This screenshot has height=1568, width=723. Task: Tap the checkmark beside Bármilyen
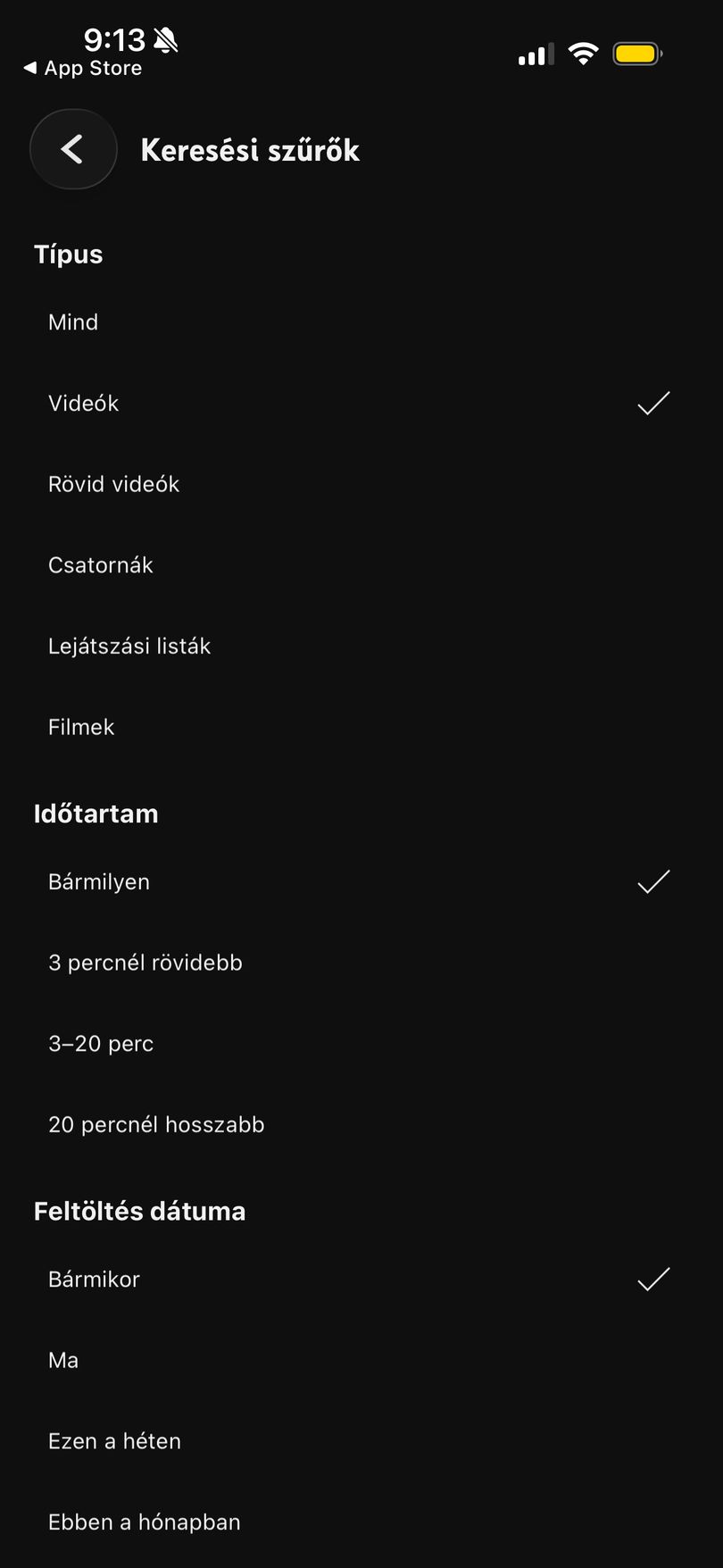653,882
